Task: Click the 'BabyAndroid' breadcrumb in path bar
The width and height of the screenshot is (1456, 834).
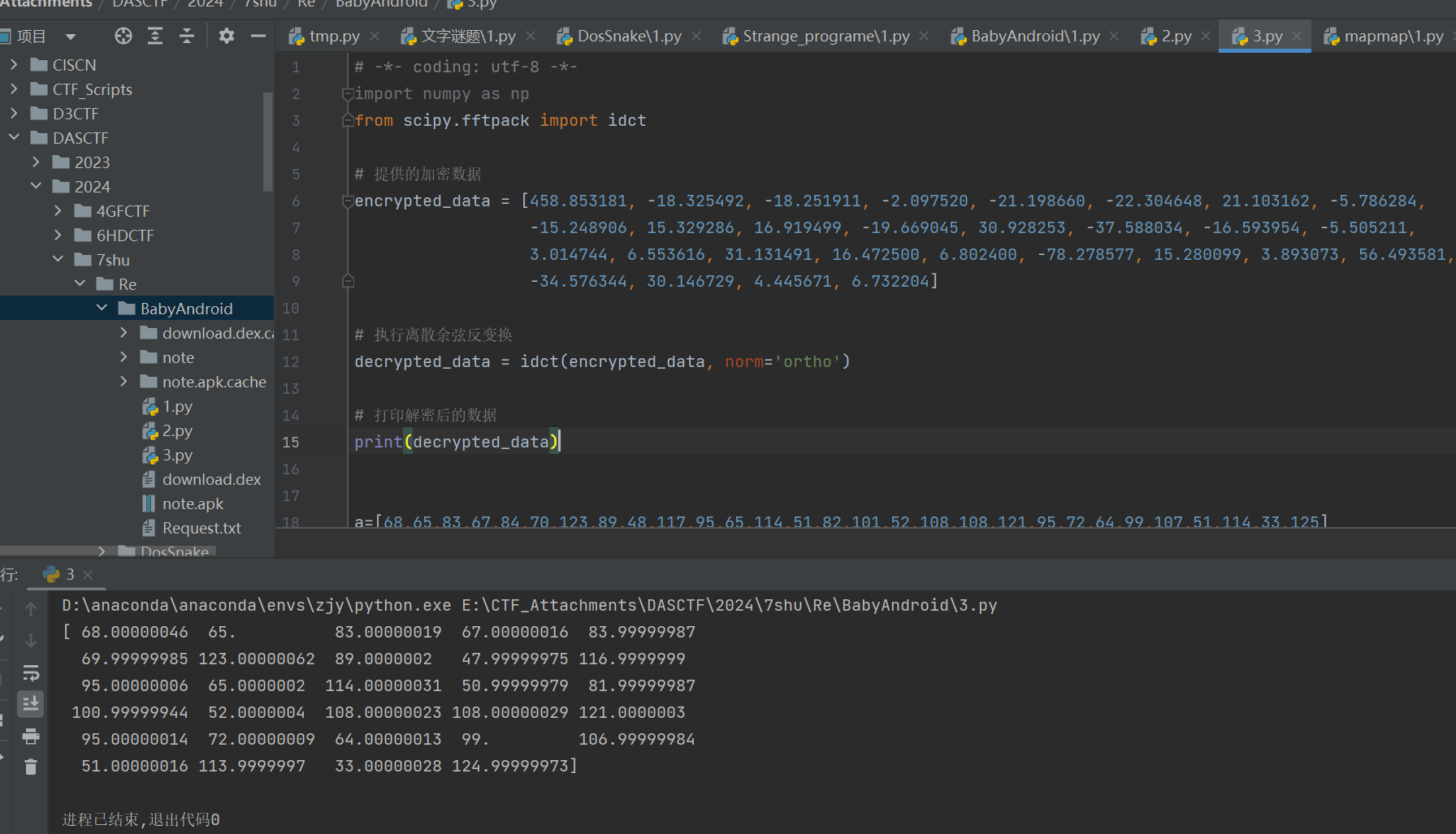Action: point(381,3)
